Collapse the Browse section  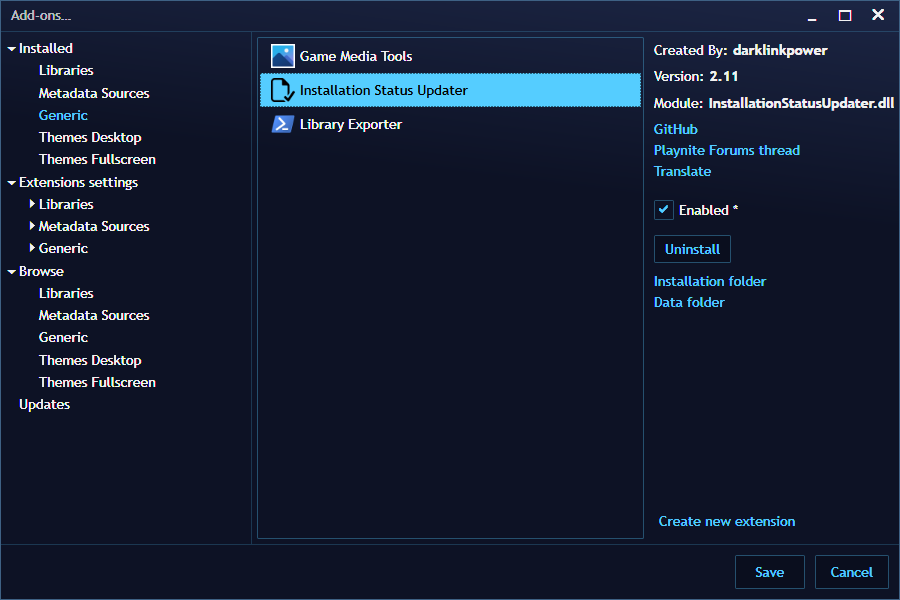pos(10,271)
